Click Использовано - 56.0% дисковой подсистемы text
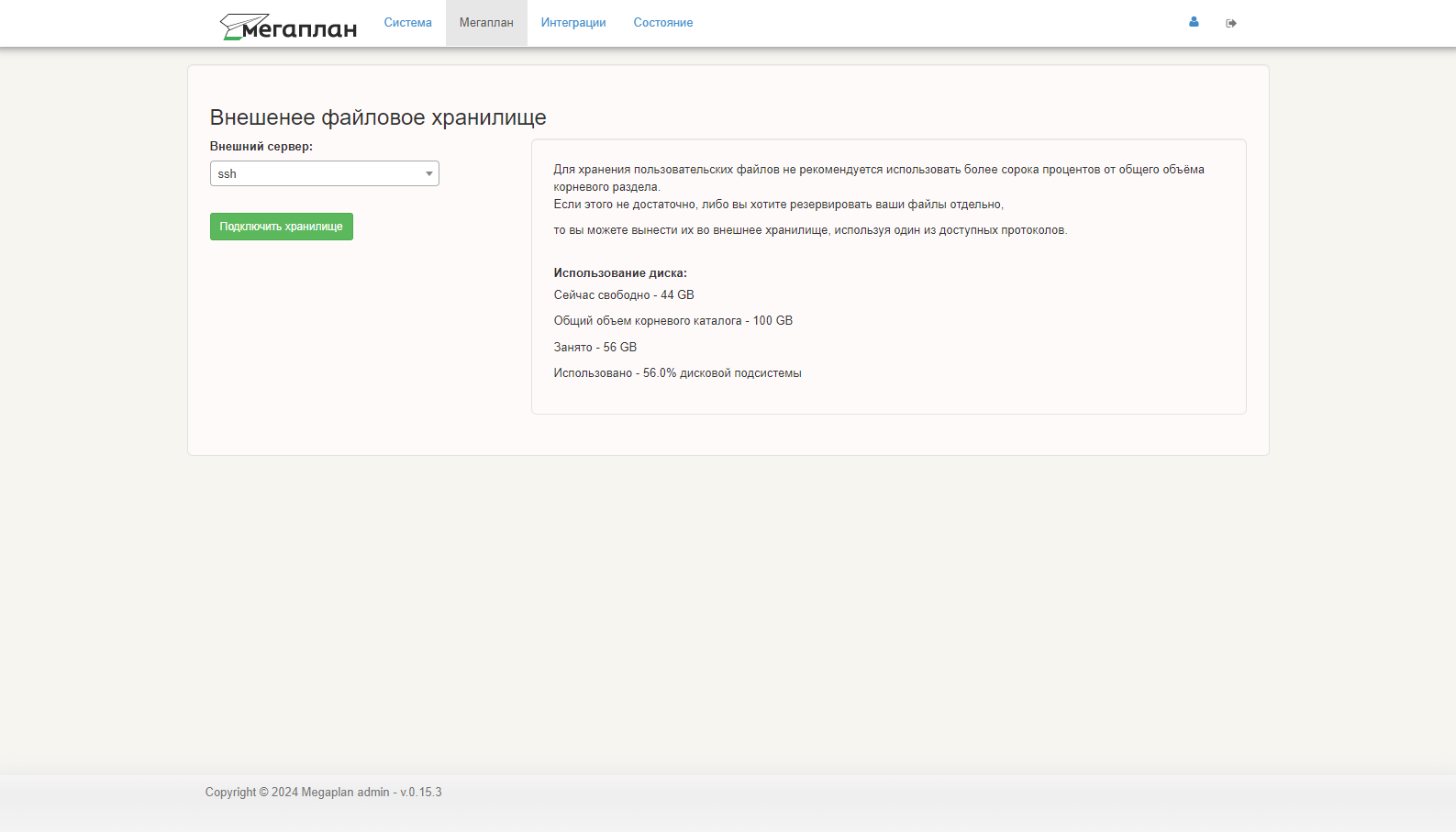The image size is (1456, 832). pyautogui.click(x=678, y=373)
